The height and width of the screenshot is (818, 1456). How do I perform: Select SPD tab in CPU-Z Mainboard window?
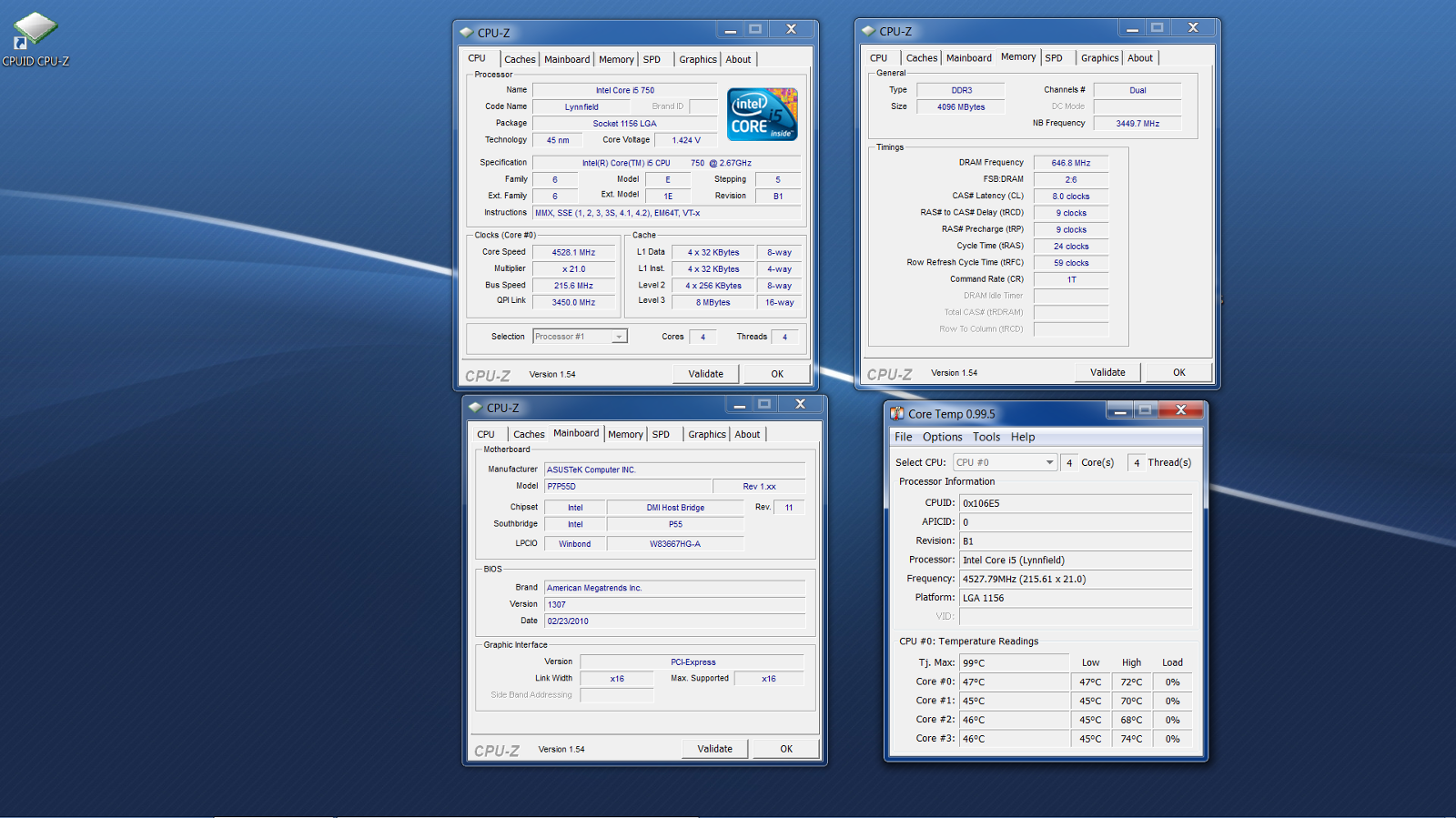pyautogui.click(x=661, y=435)
